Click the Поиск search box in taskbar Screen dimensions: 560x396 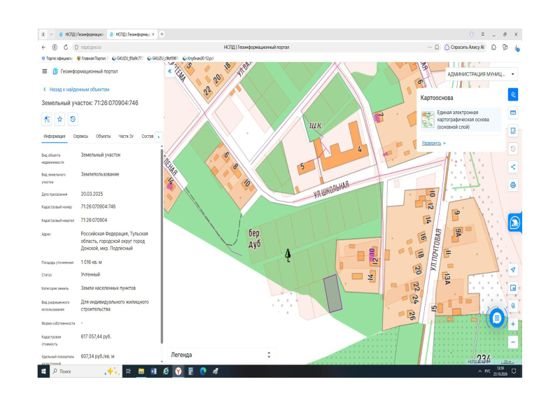86,372
